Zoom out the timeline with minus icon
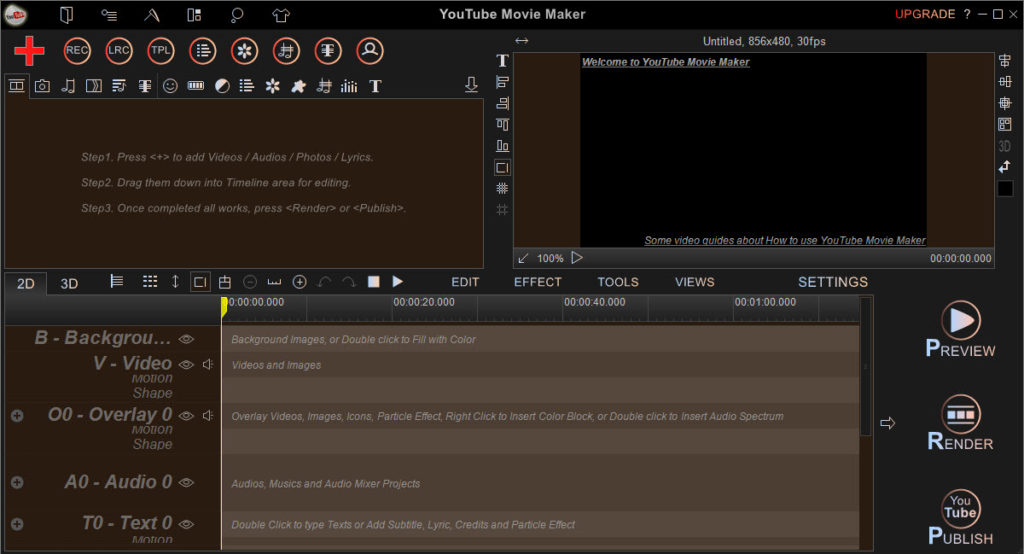1024x554 pixels. pos(249,282)
